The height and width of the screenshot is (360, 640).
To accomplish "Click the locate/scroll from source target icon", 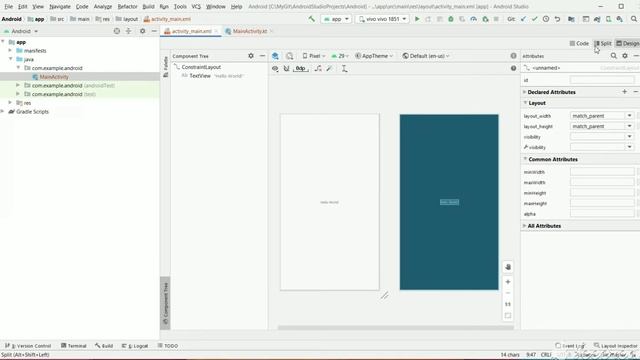I will click(x=117, y=31).
